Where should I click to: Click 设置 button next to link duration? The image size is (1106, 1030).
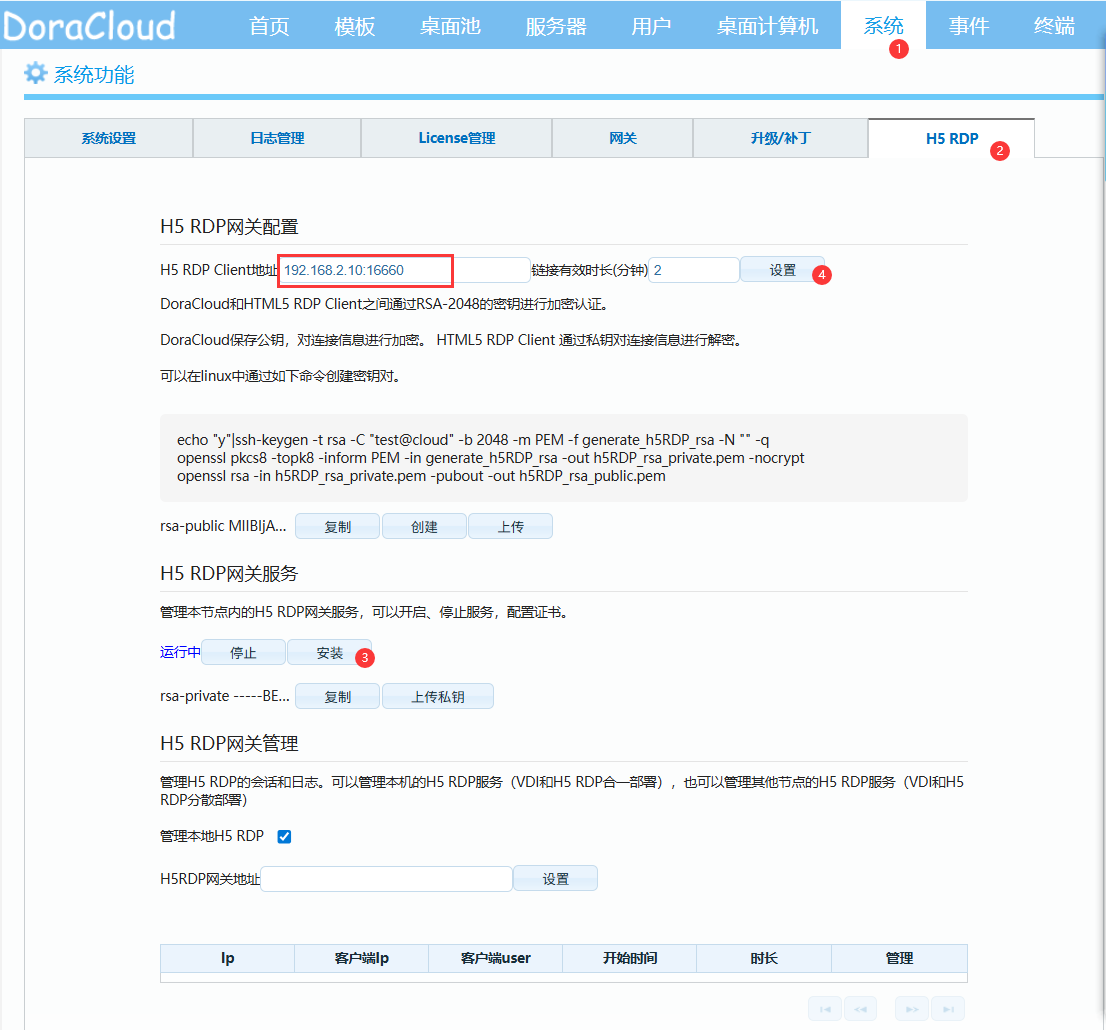[x=782, y=270]
